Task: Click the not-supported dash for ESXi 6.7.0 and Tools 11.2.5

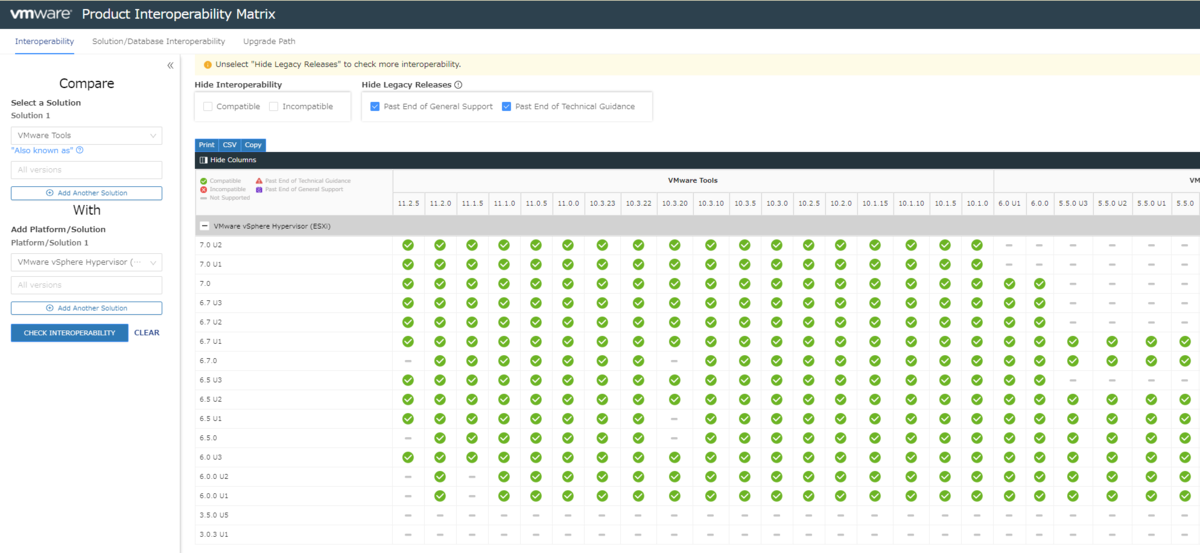Action: point(408,361)
